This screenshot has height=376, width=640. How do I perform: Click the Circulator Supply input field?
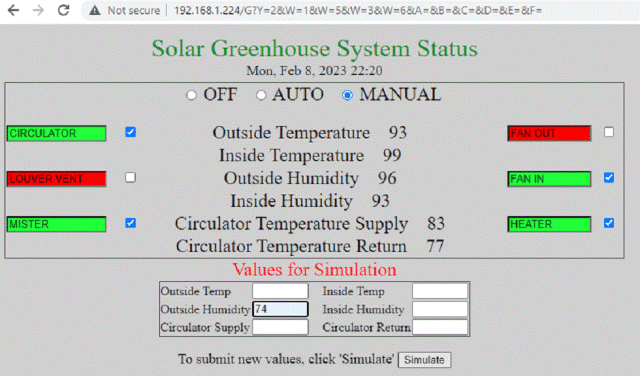[280, 327]
